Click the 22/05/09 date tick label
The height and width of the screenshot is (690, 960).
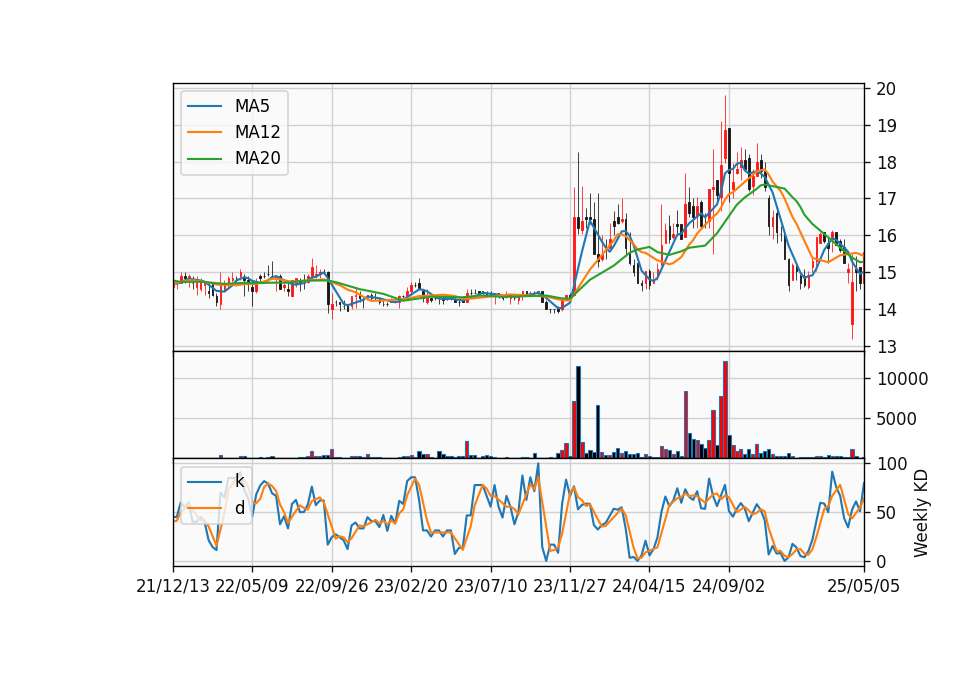tap(252, 586)
